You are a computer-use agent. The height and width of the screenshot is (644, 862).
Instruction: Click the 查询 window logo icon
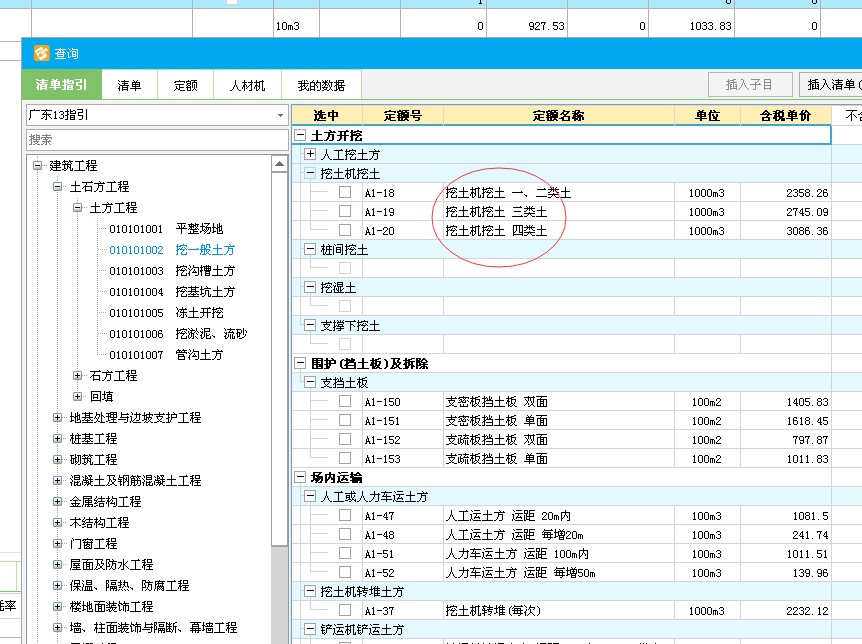[x=41, y=53]
